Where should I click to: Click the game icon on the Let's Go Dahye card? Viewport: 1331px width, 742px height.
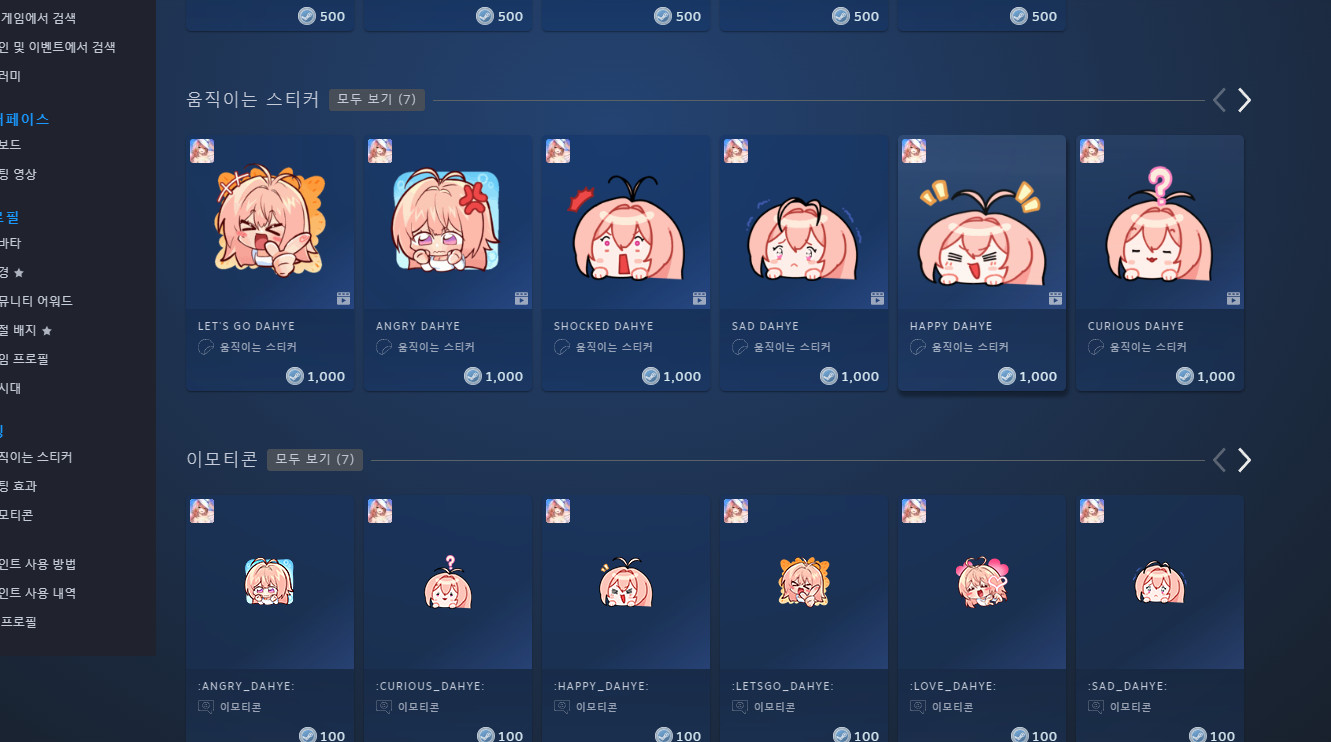coord(202,151)
